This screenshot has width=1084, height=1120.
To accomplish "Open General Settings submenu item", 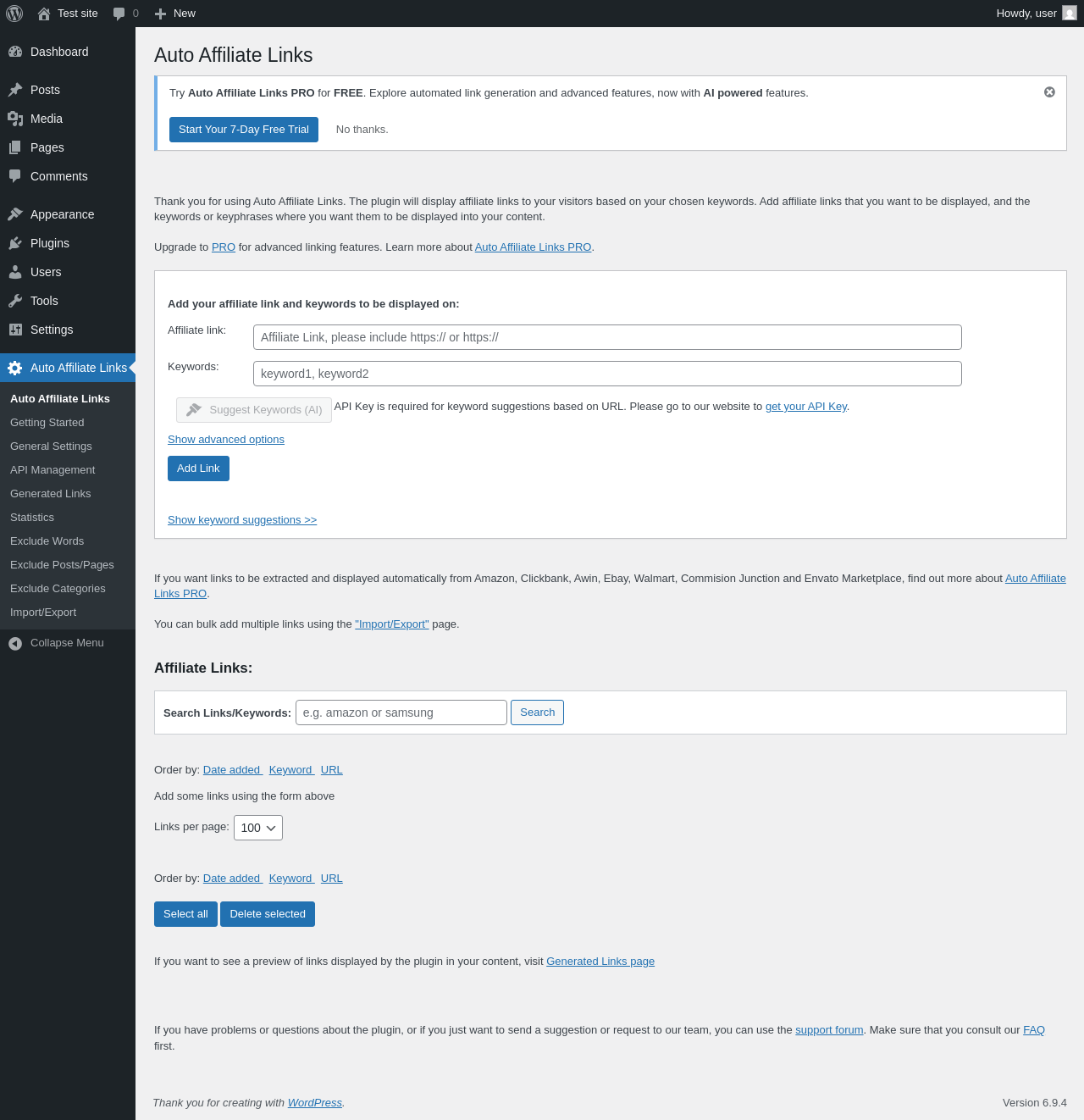I will [51, 446].
